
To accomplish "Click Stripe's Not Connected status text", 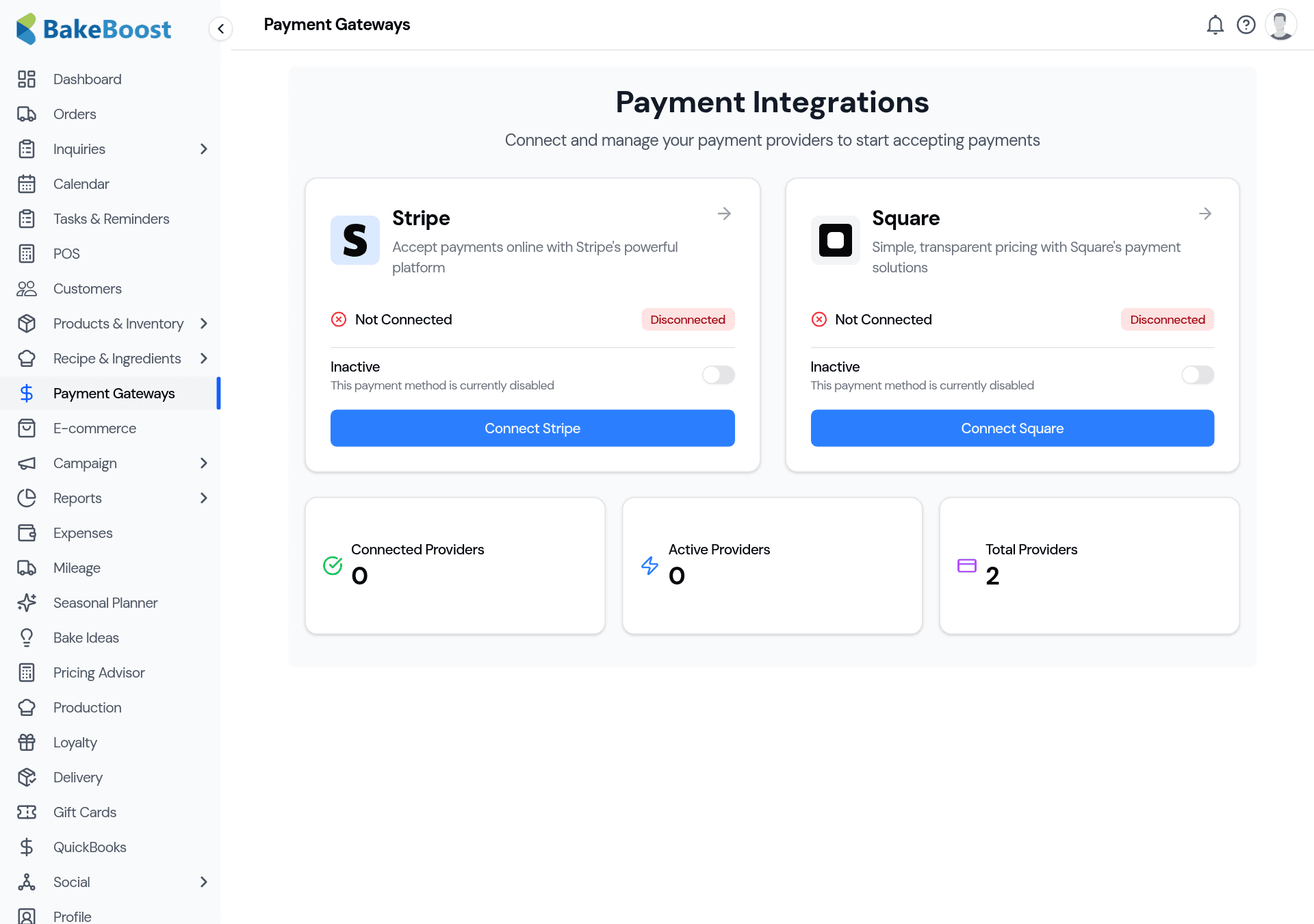I will point(403,320).
